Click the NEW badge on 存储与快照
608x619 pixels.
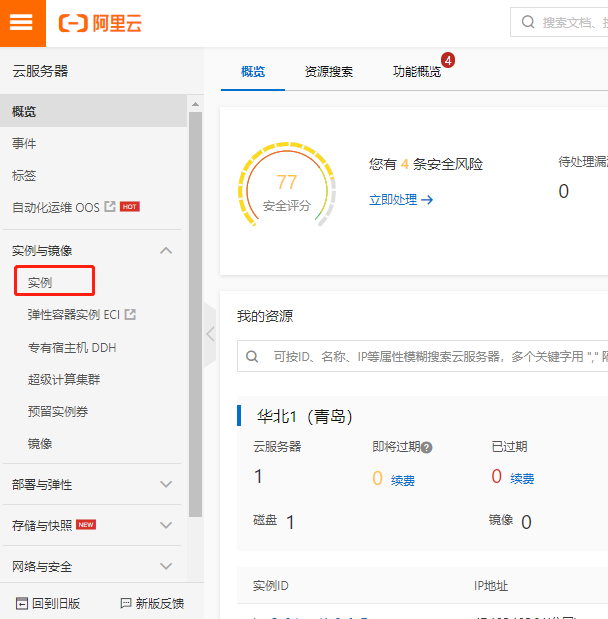click(86, 525)
